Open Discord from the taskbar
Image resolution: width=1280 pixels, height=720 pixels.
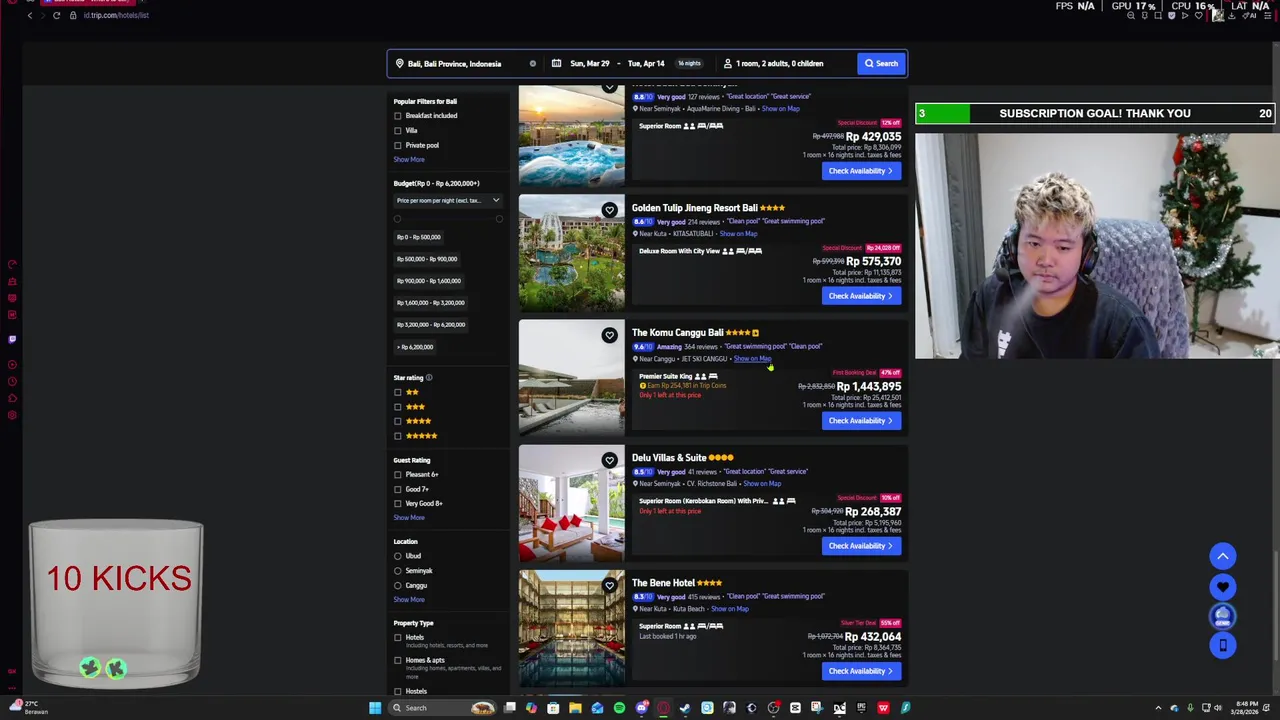tap(641, 708)
